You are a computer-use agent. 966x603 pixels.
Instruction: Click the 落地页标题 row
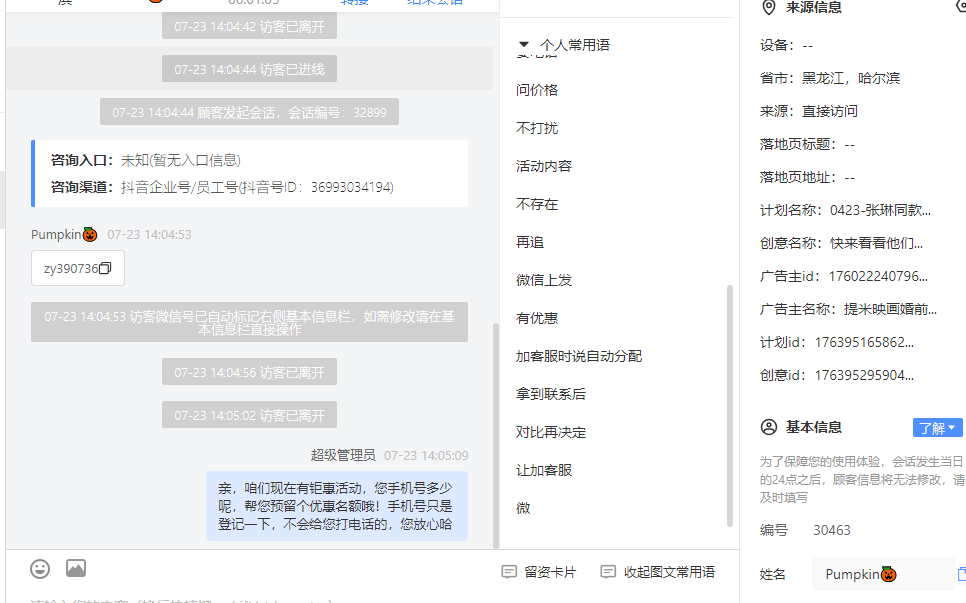click(x=808, y=144)
